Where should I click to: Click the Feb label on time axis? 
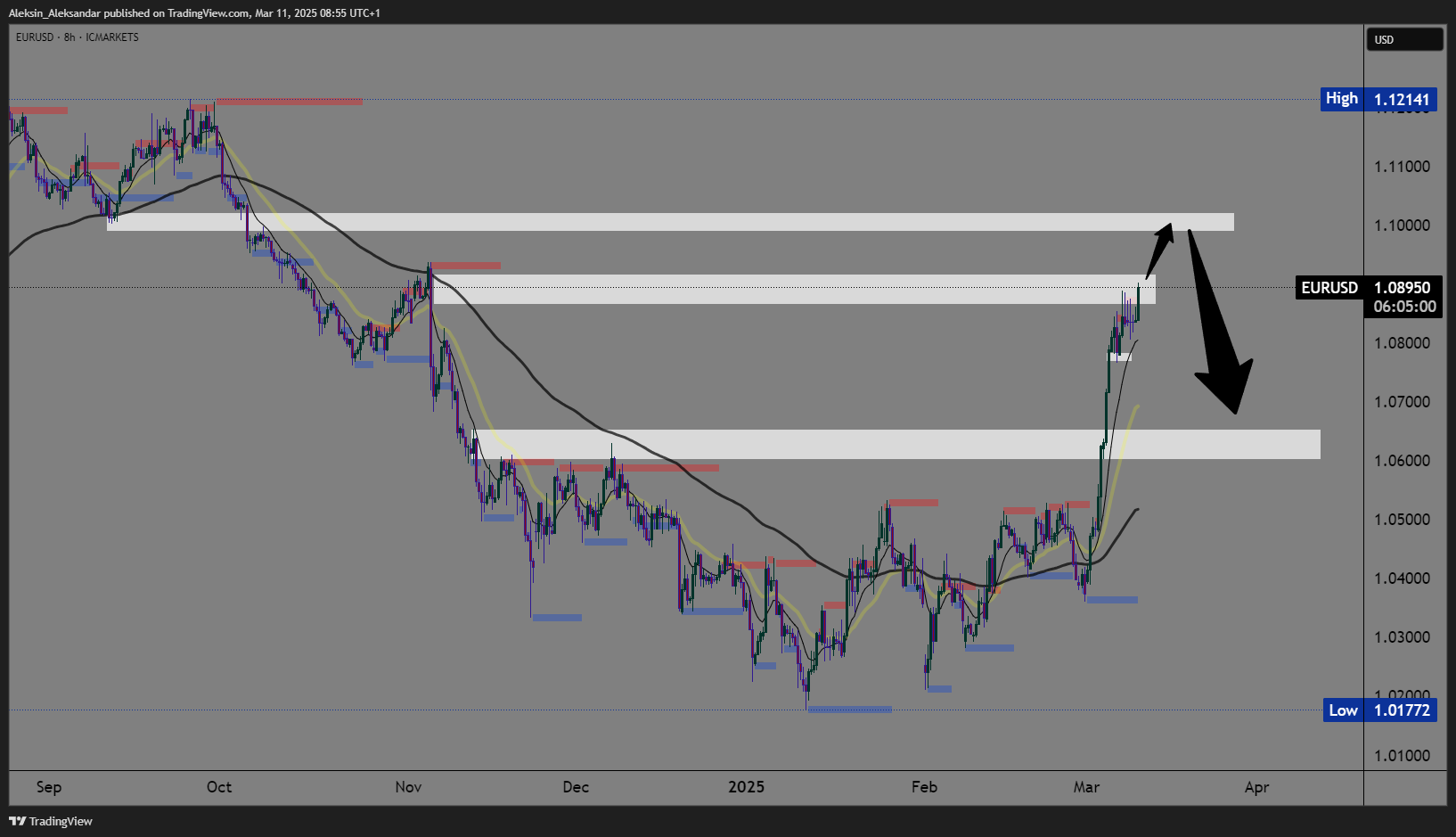pos(924,787)
